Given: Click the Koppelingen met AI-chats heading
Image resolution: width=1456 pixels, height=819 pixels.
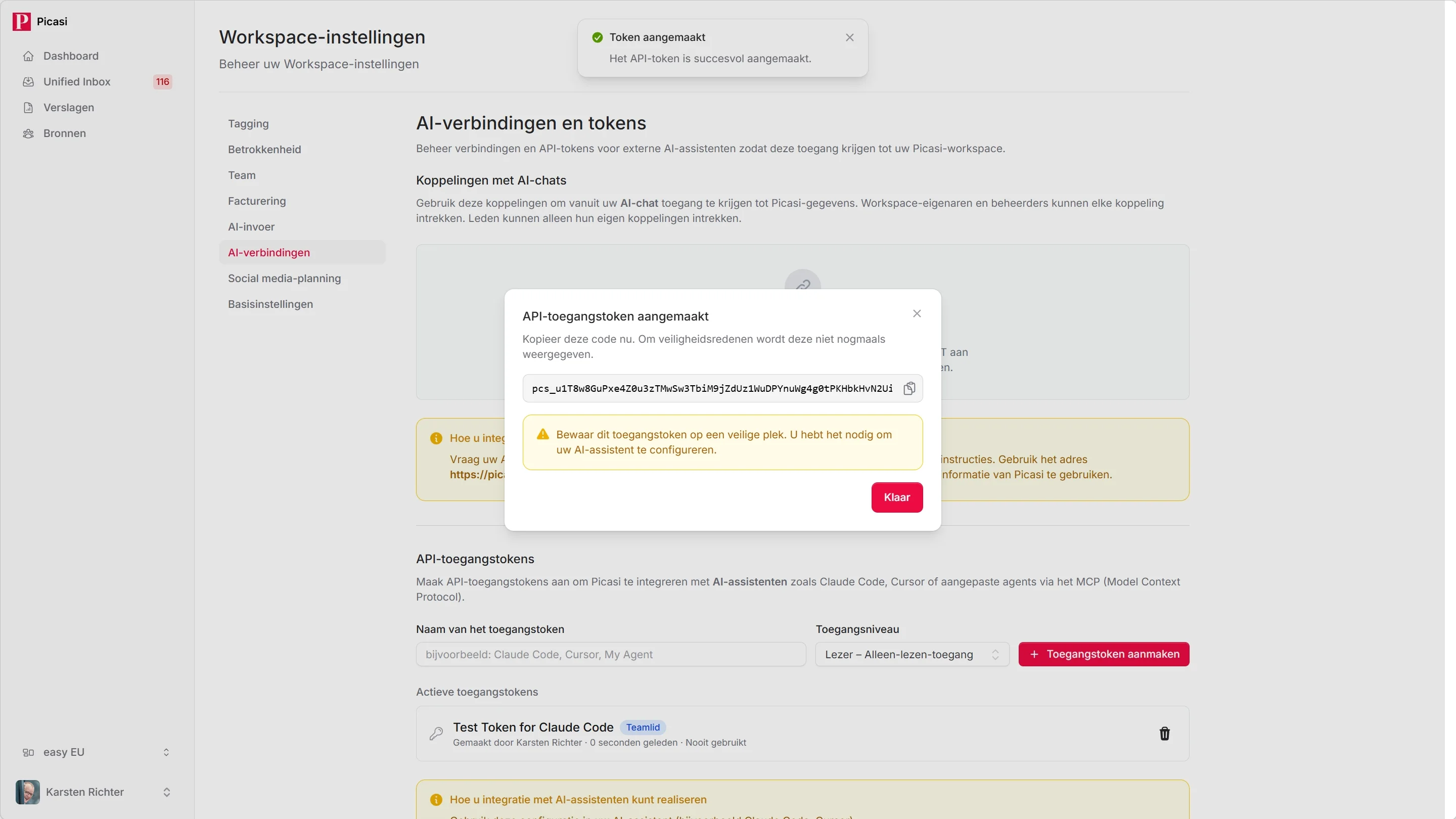Looking at the screenshot, I should 490,180.
